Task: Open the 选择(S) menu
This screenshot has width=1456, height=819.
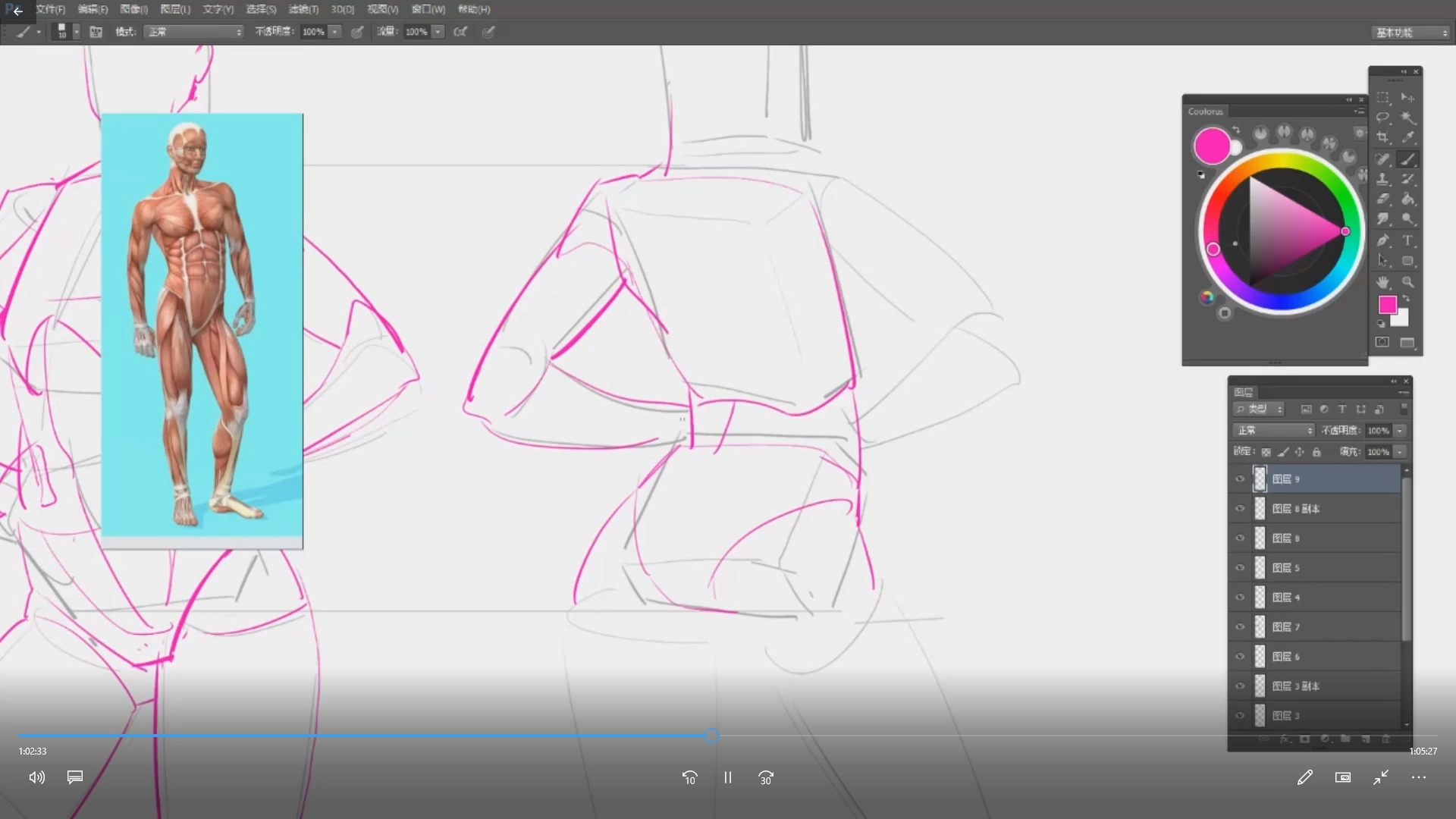Action: 261,9
